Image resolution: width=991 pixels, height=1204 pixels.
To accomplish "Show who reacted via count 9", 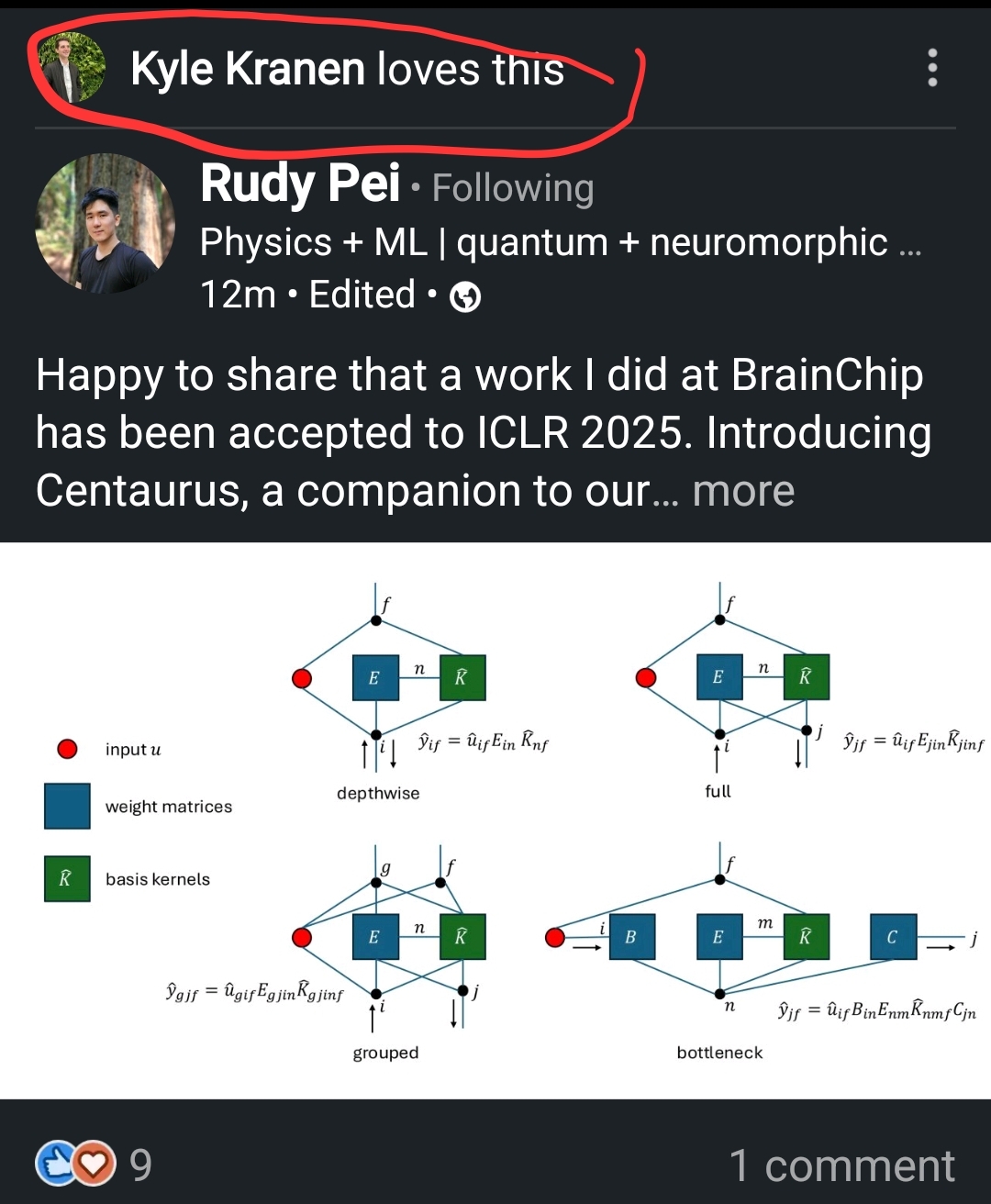I will click(140, 1165).
